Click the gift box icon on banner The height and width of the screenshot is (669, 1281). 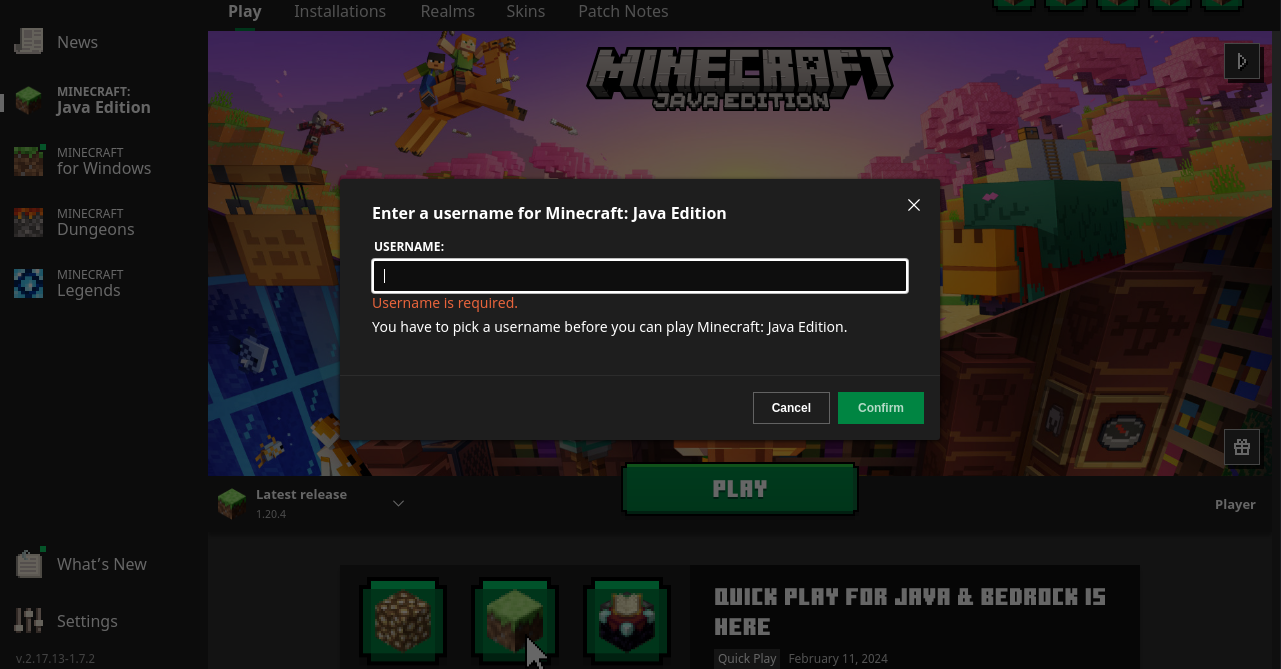tap(1242, 447)
